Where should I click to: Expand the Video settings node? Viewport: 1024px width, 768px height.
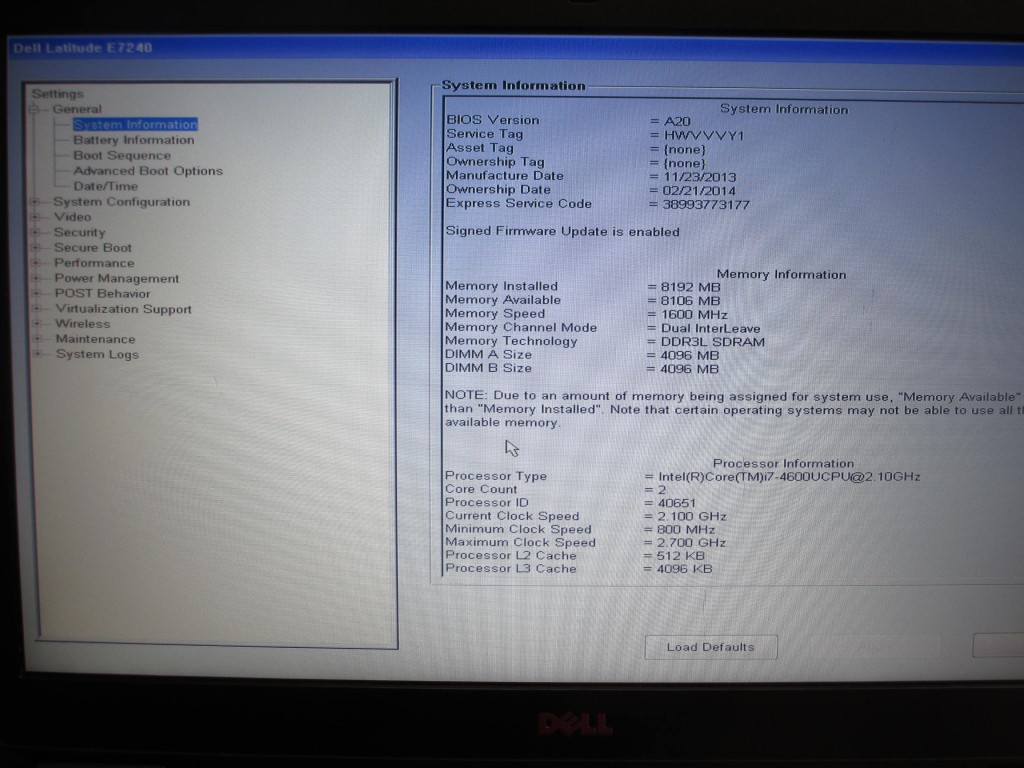[x=36, y=217]
